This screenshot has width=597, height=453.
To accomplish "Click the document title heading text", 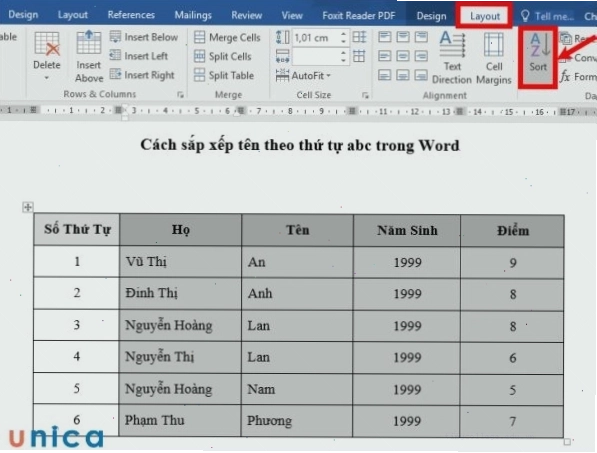I will [x=300, y=145].
